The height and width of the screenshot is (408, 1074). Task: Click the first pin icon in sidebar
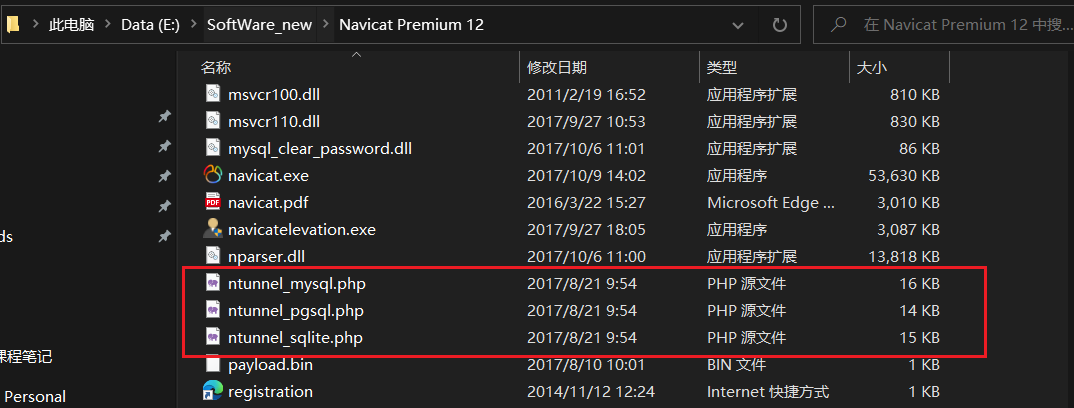pos(164,117)
